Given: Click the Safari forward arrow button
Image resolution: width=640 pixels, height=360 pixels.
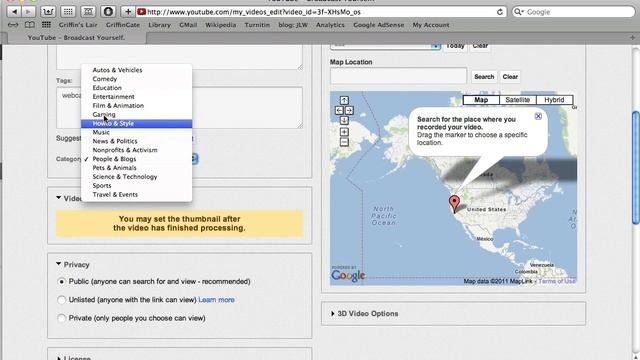Looking at the screenshot, I should [28, 12].
